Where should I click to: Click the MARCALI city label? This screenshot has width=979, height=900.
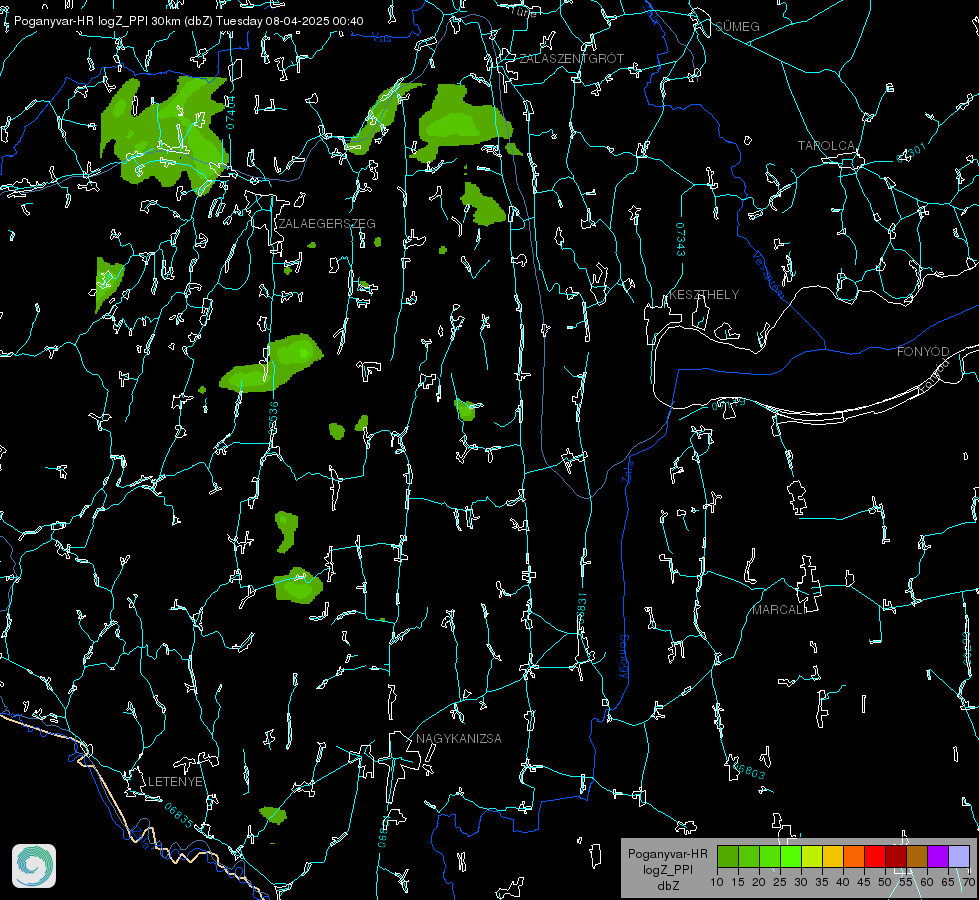779,610
